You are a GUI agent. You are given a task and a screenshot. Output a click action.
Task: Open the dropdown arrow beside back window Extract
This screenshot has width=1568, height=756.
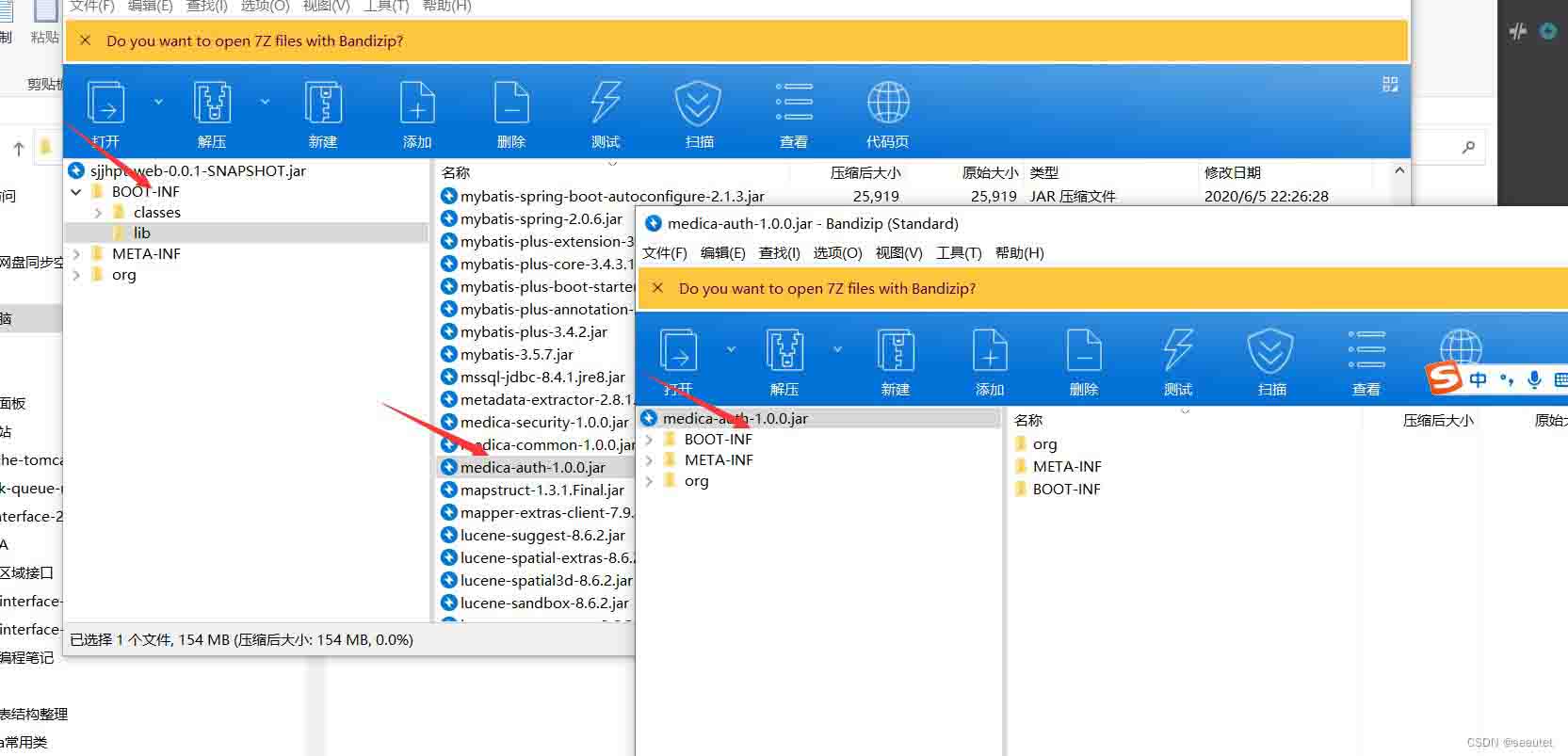tap(265, 102)
